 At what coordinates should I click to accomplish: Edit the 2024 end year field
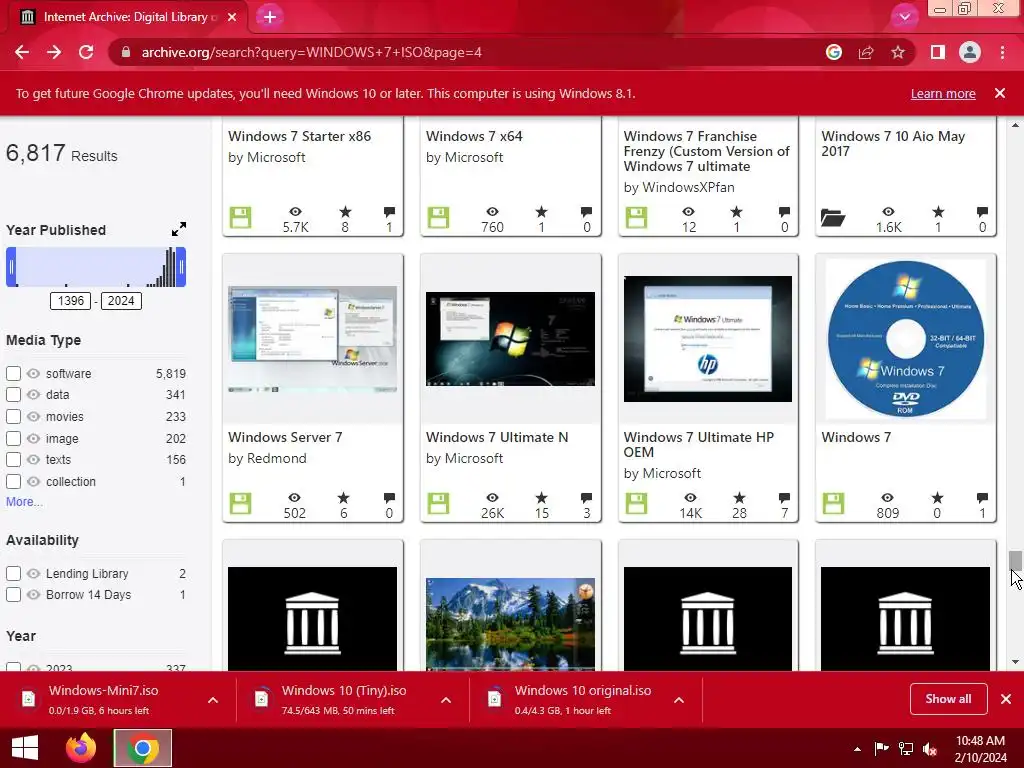point(121,301)
